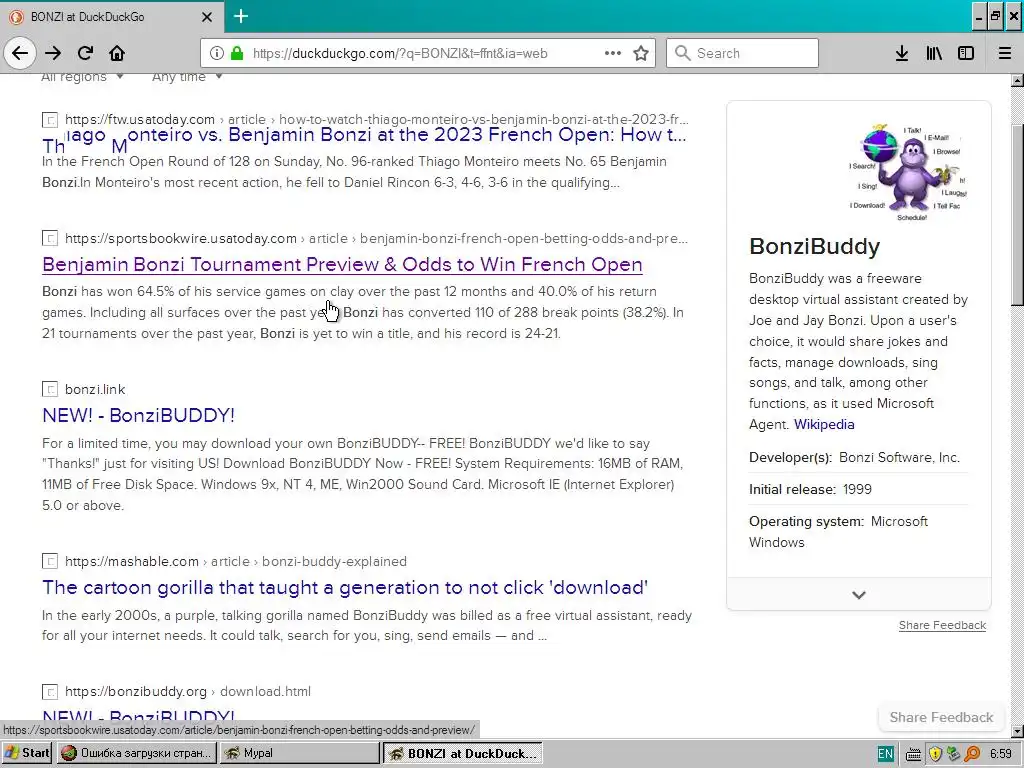Viewport: 1024px width, 768px height.
Task: Open the Downloads arrow in toolbar
Action: 902,53
